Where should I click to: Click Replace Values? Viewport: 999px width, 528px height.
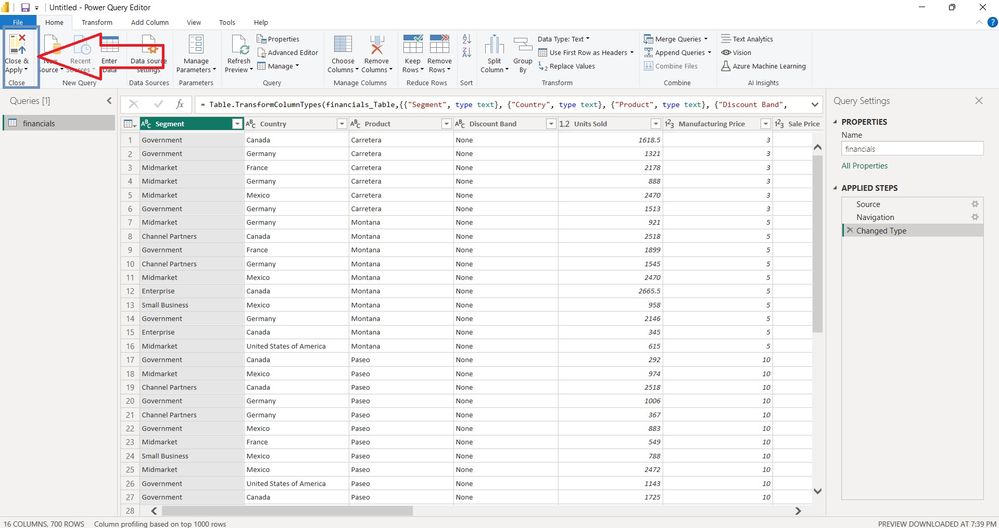click(x=566, y=66)
